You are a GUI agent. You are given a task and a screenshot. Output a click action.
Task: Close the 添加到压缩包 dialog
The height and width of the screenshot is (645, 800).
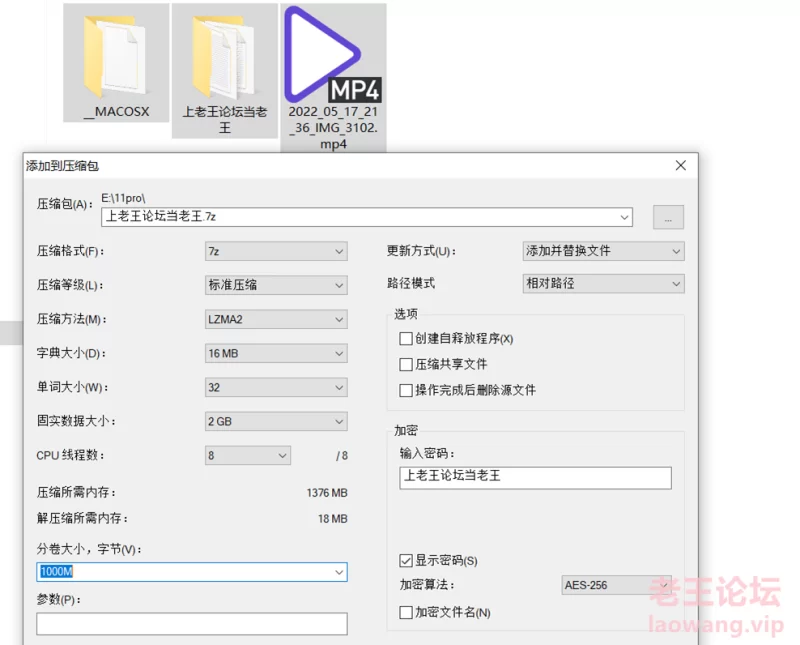[x=681, y=165]
